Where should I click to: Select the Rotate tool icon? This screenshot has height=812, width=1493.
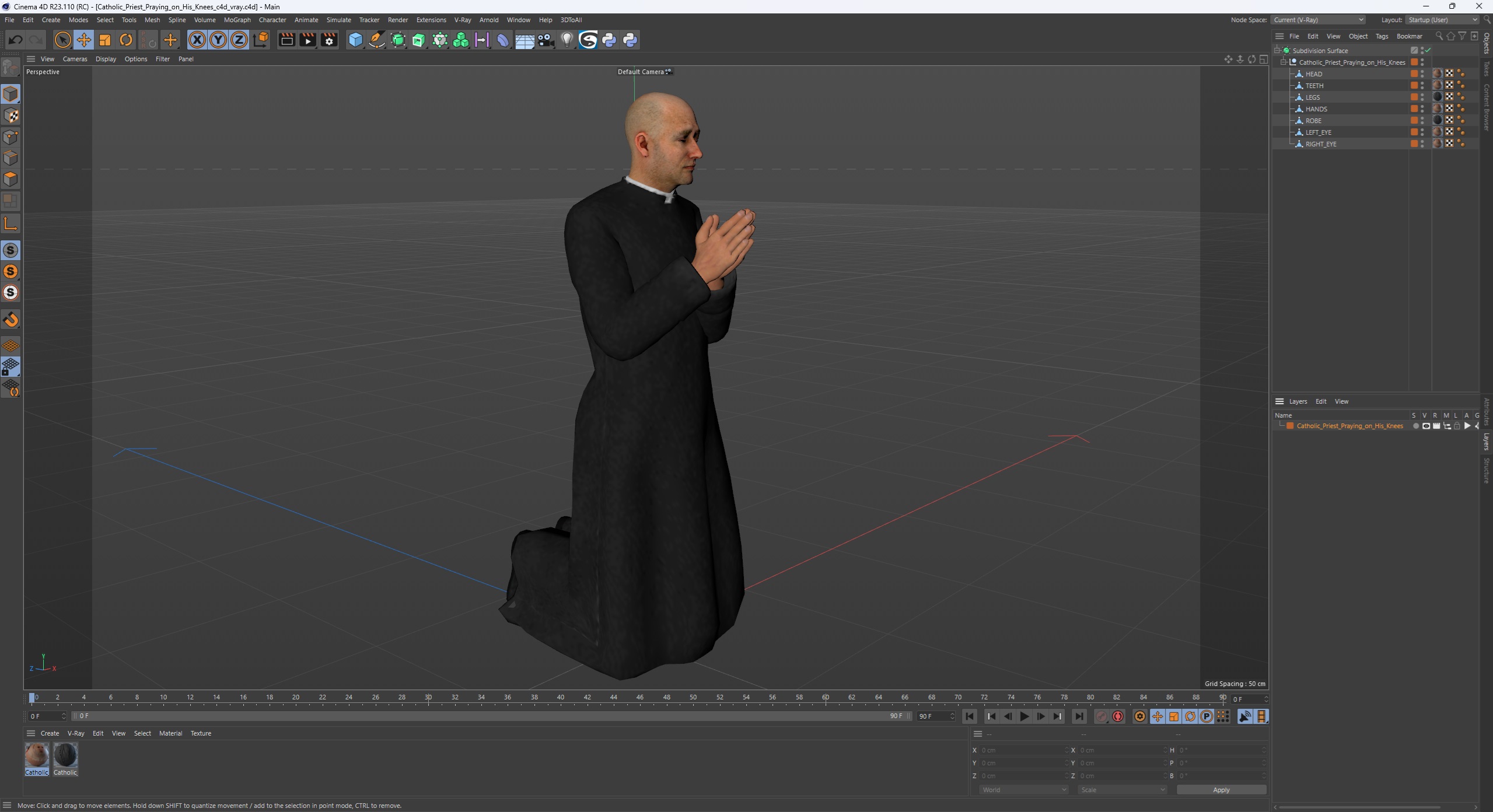127,39
